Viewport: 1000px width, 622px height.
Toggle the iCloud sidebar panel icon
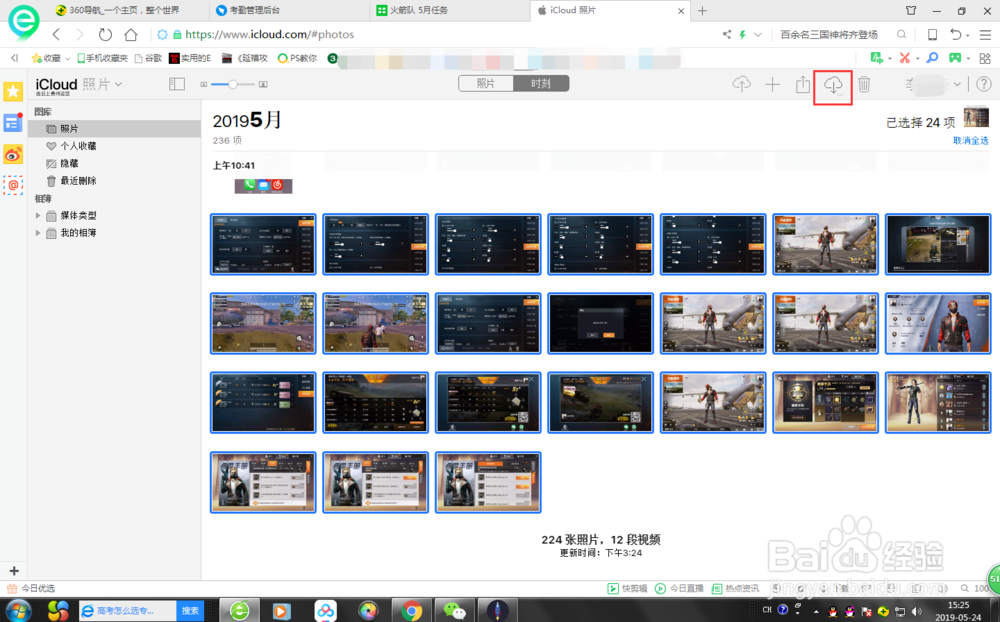pos(177,84)
